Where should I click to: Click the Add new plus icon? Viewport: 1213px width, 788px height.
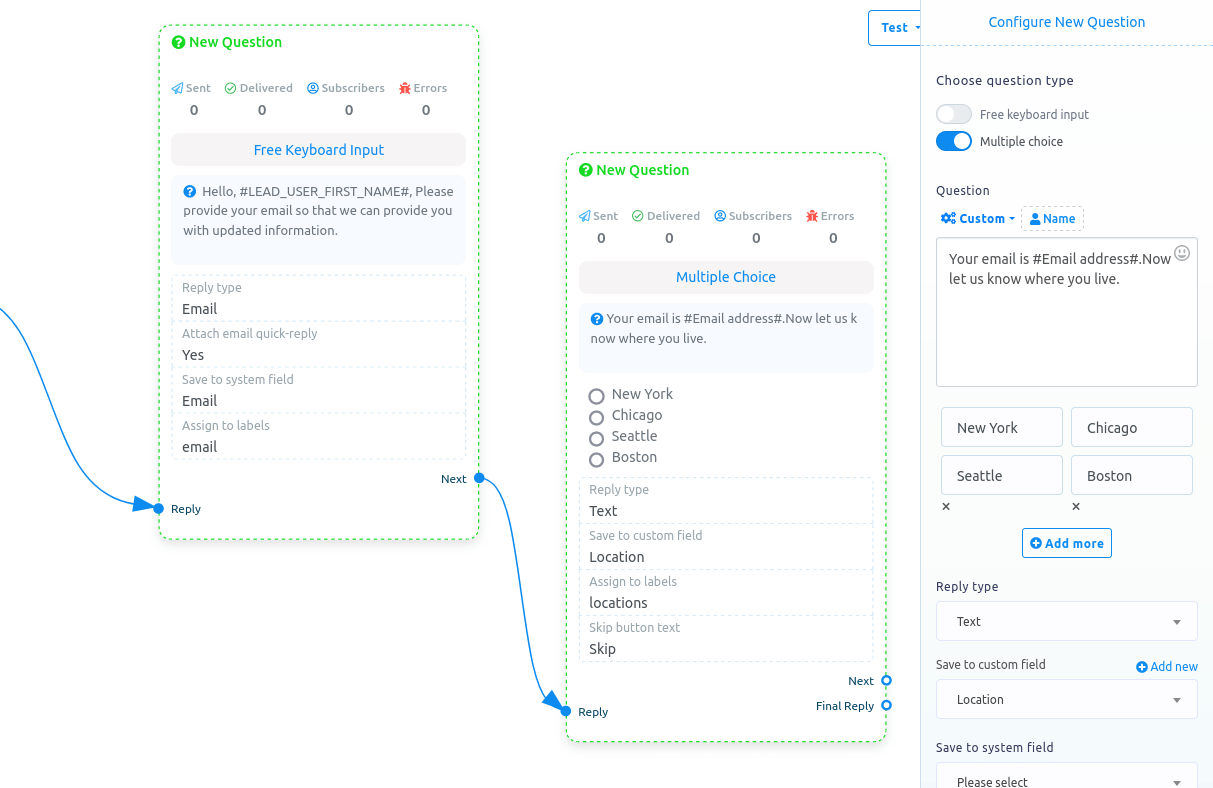point(1143,666)
